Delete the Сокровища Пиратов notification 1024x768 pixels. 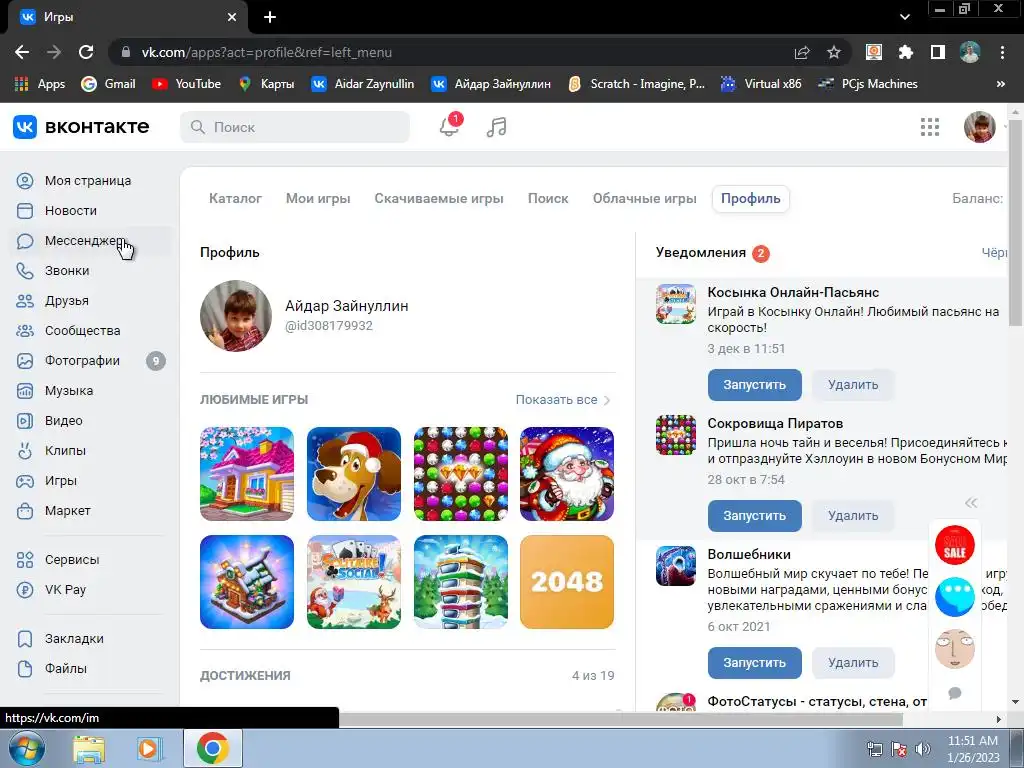(853, 516)
